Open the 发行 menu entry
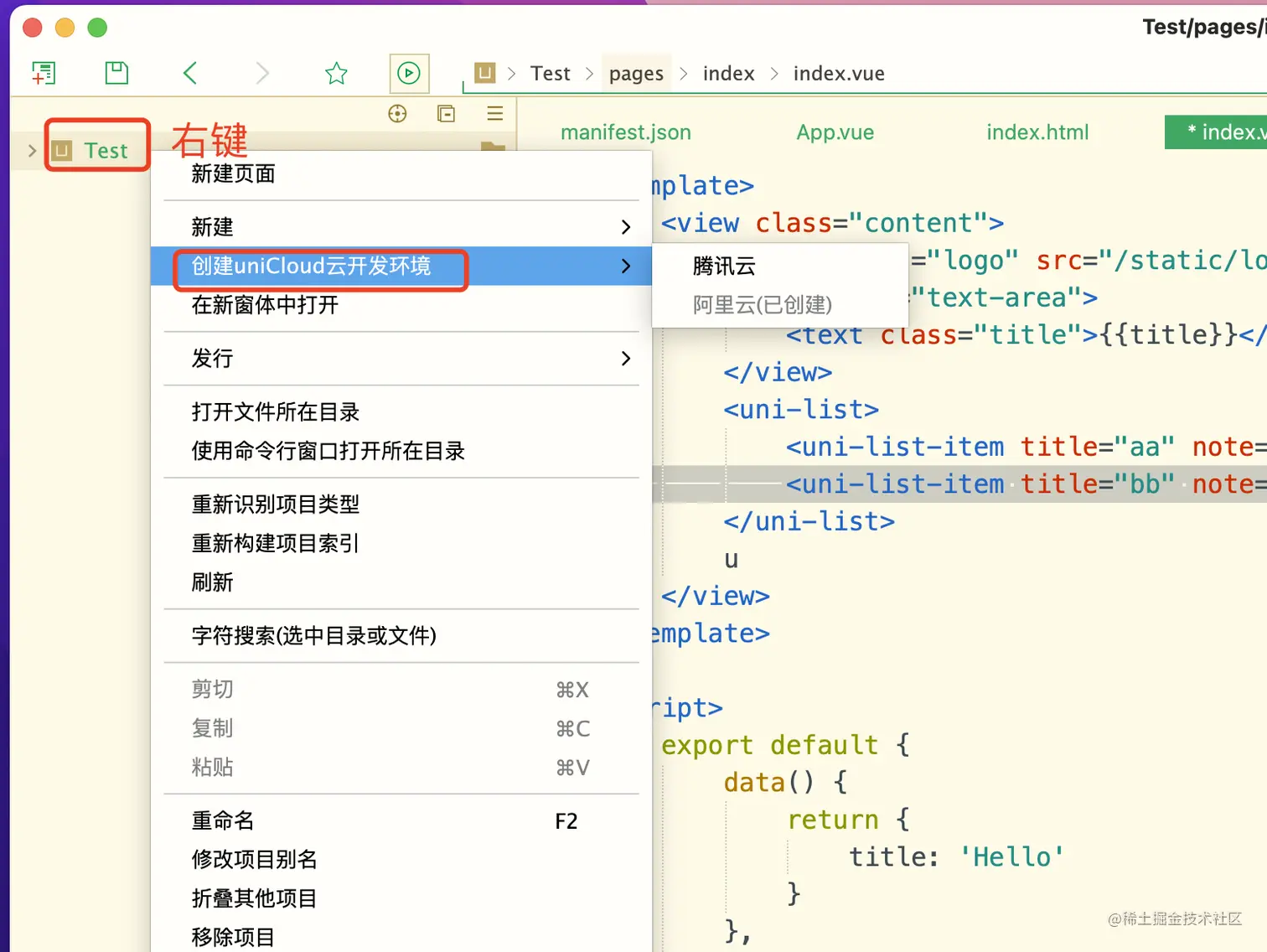This screenshot has width=1267, height=952. (401, 359)
